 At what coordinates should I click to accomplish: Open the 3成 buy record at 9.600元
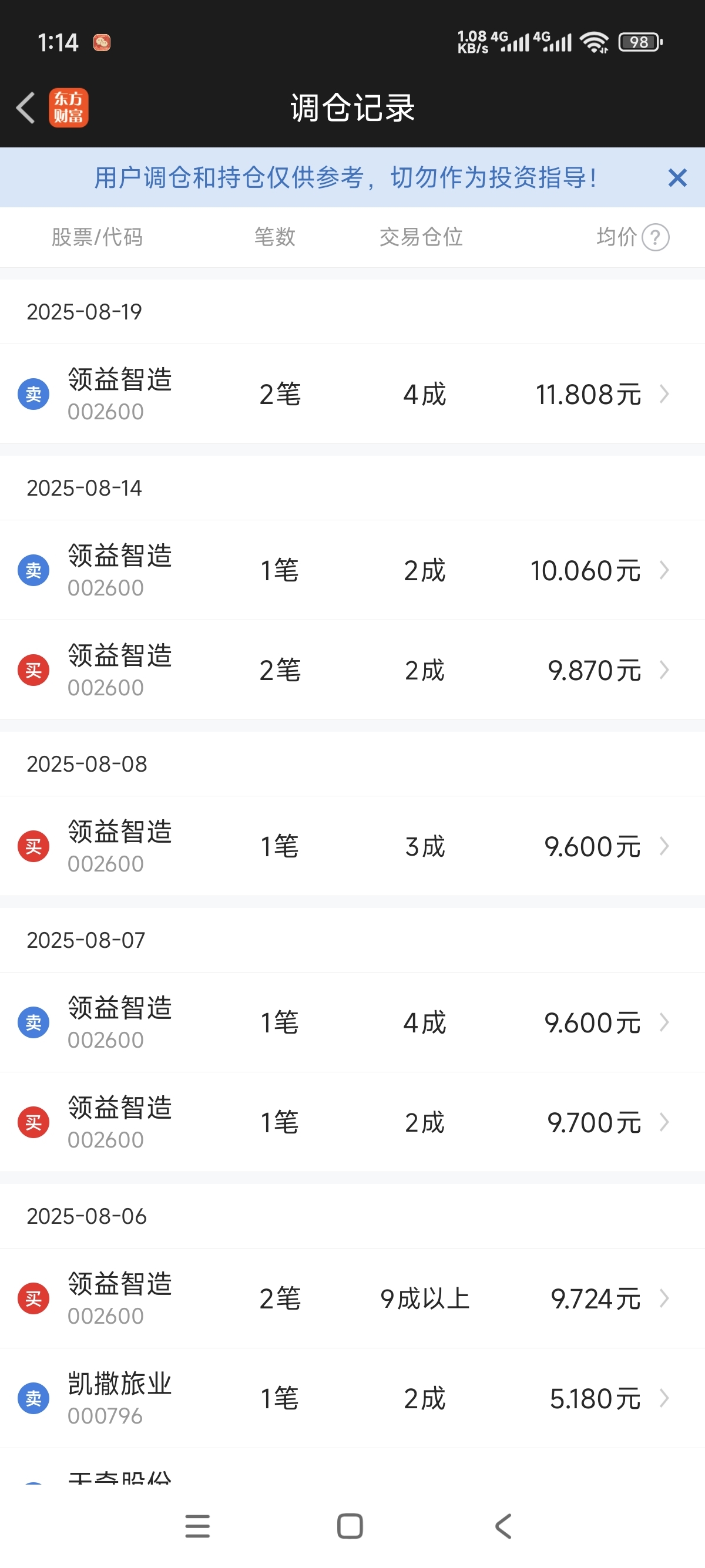[x=352, y=846]
